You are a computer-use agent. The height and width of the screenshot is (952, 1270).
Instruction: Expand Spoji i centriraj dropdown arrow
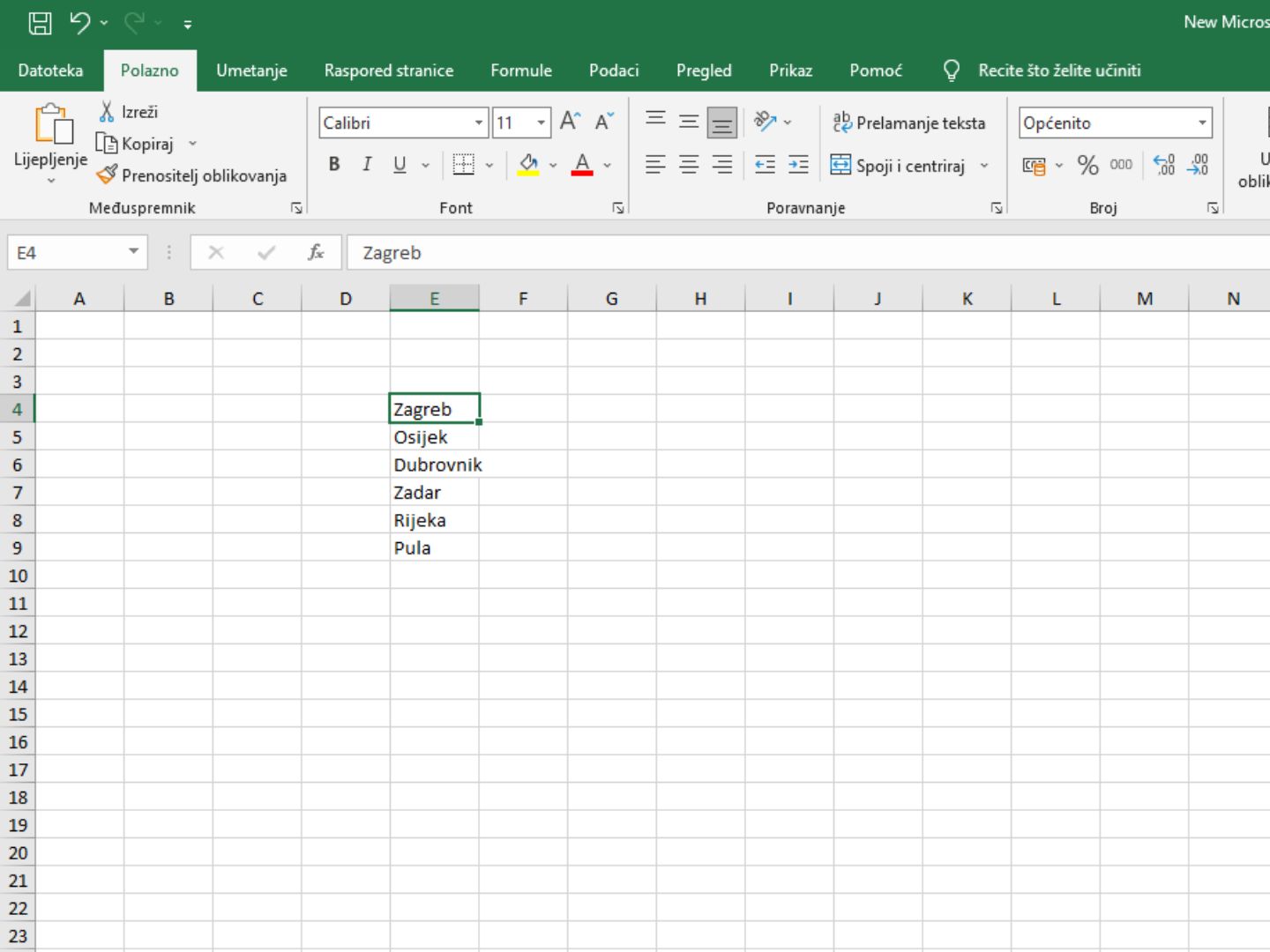[984, 165]
